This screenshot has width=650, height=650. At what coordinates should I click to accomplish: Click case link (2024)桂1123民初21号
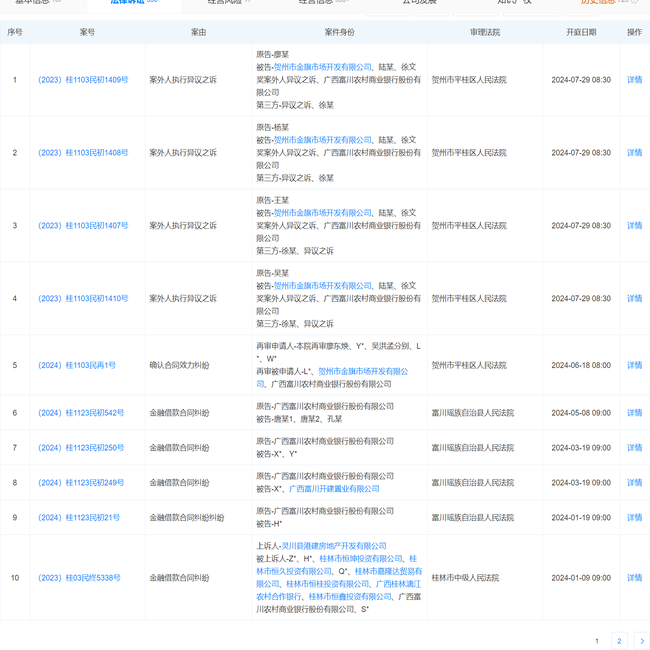(x=79, y=518)
